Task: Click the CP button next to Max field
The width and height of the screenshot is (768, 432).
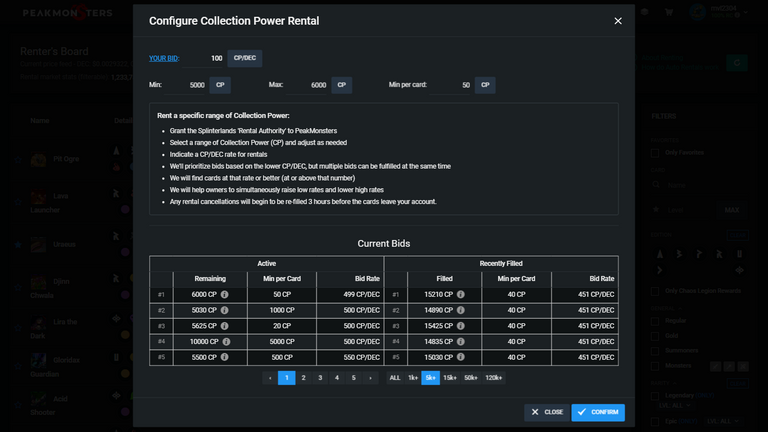Action: click(341, 85)
